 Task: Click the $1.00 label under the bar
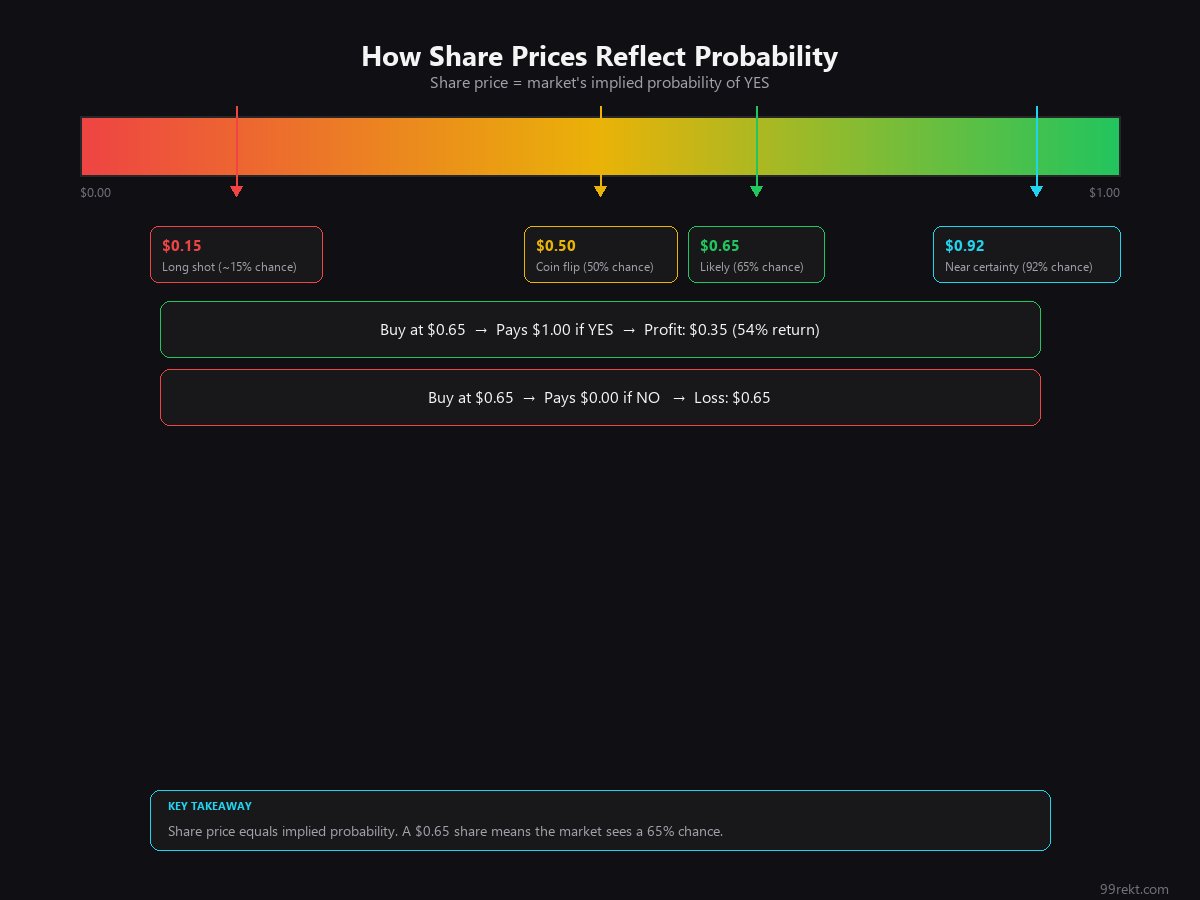pyautogui.click(x=1104, y=193)
